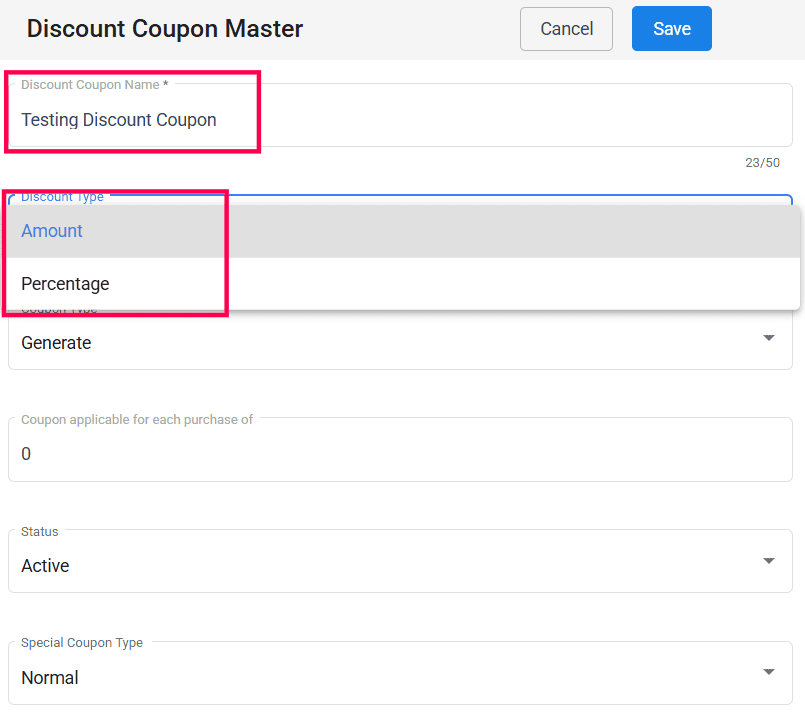Open the Special Coupon Type arrow icon
The height and width of the screenshot is (728, 805).
(768, 673)
